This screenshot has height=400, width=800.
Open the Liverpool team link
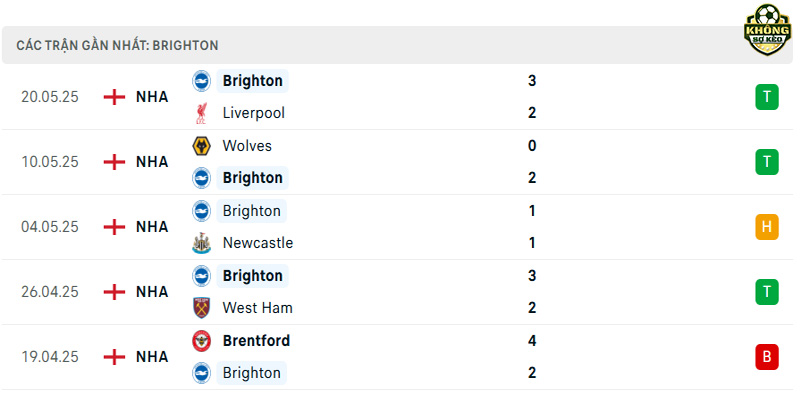click(x=254, y=113)
